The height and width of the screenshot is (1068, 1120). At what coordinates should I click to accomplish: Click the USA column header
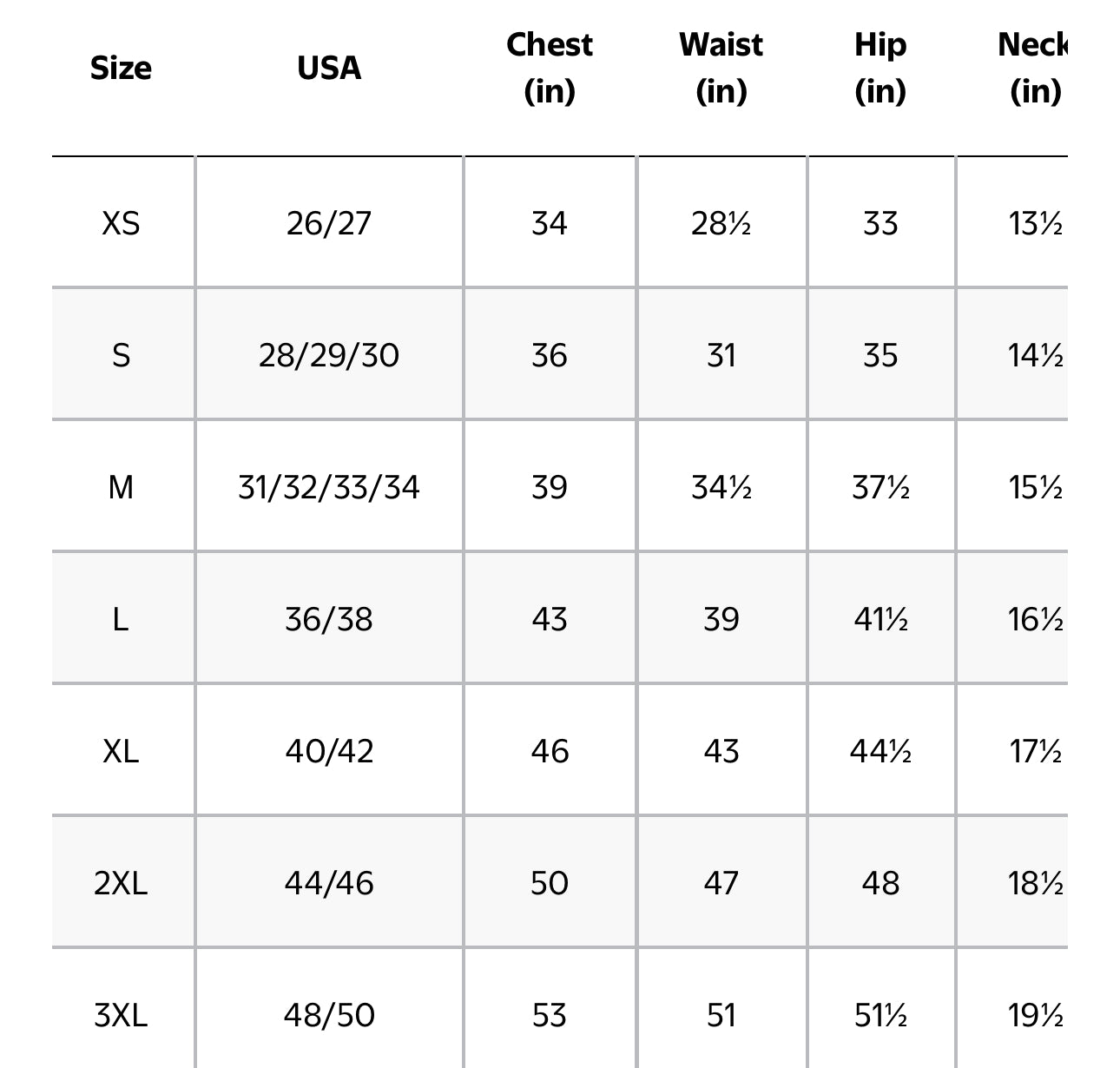[x=329, y=68]
